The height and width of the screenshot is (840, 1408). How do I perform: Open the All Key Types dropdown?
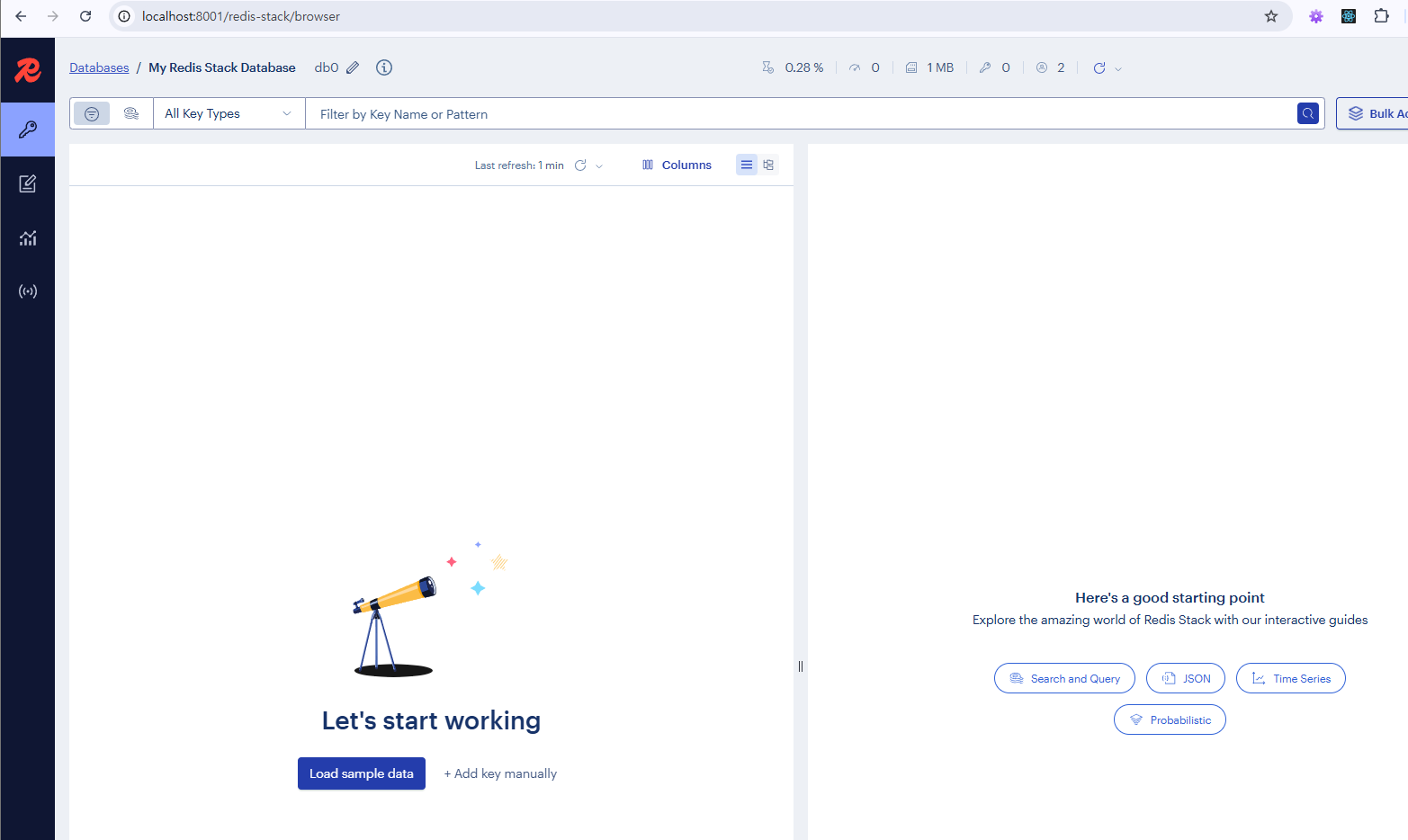(x=229, y=113)
